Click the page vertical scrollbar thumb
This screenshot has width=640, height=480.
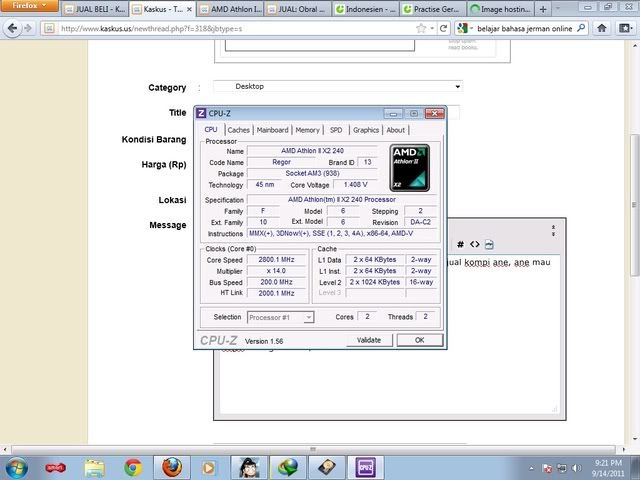pyautogui.click(x=634, y=205)
